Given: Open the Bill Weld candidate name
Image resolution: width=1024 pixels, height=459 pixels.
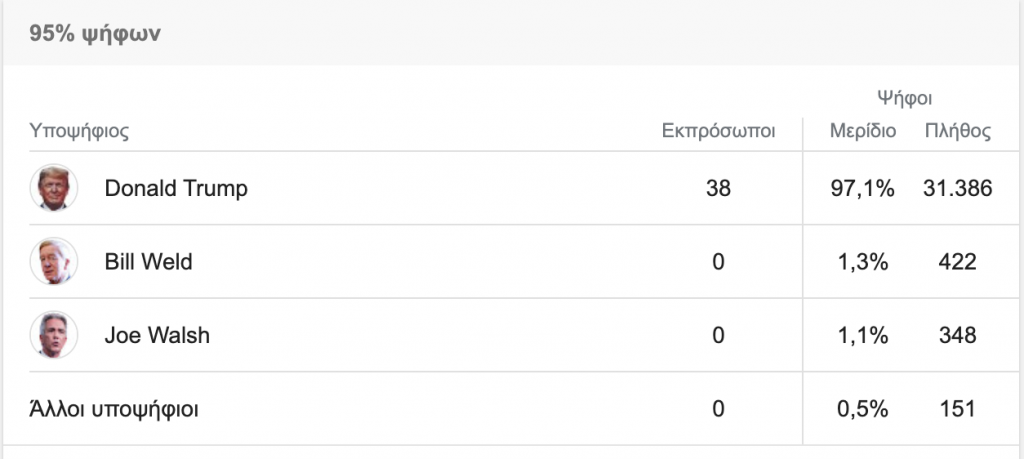Looking at the screenshot, I should [148, 262].
